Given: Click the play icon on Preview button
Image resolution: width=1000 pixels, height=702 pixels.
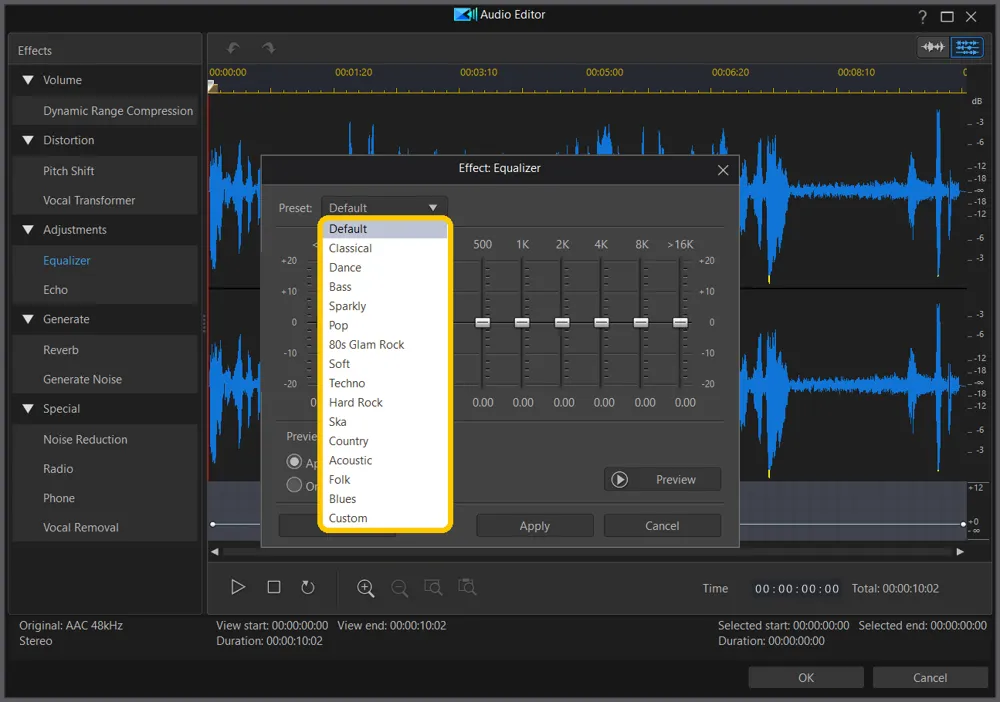Looking at the screenshot, I should (x=619, y=479).
